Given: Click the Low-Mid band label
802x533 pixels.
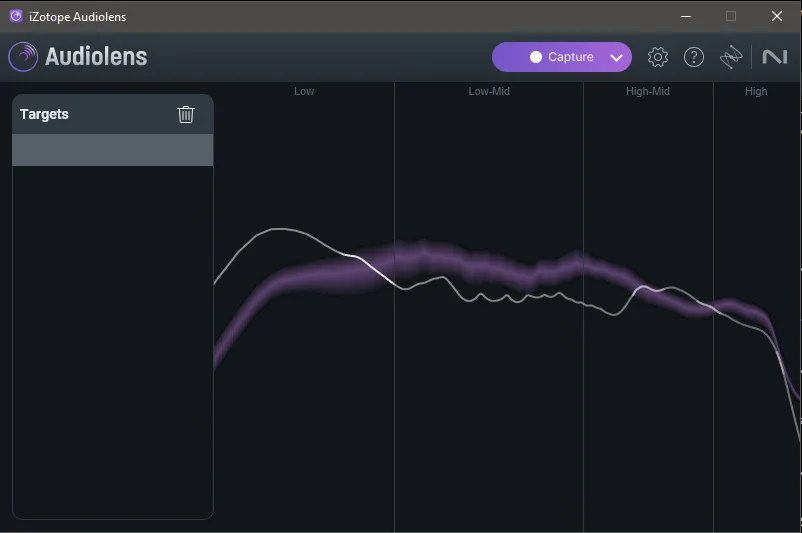Looking at the screenshot, I should [489, 91].
